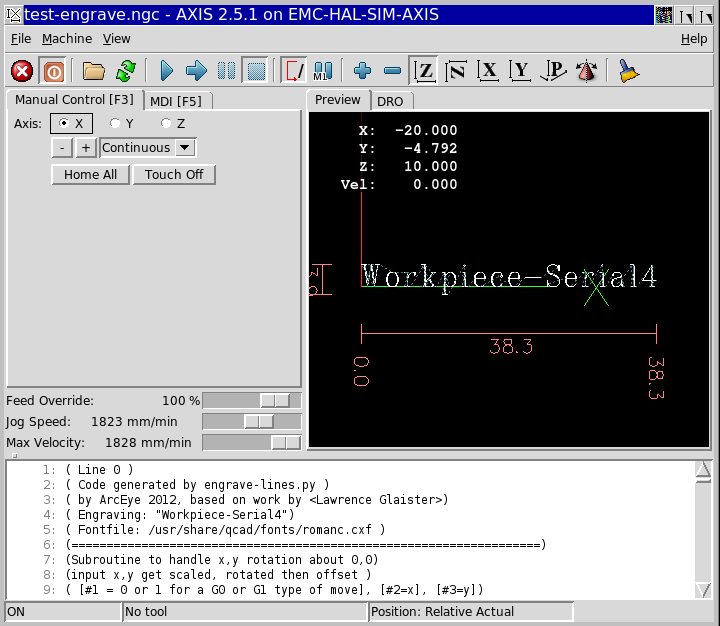Open a G-code file with folder icon

(94, 71)
